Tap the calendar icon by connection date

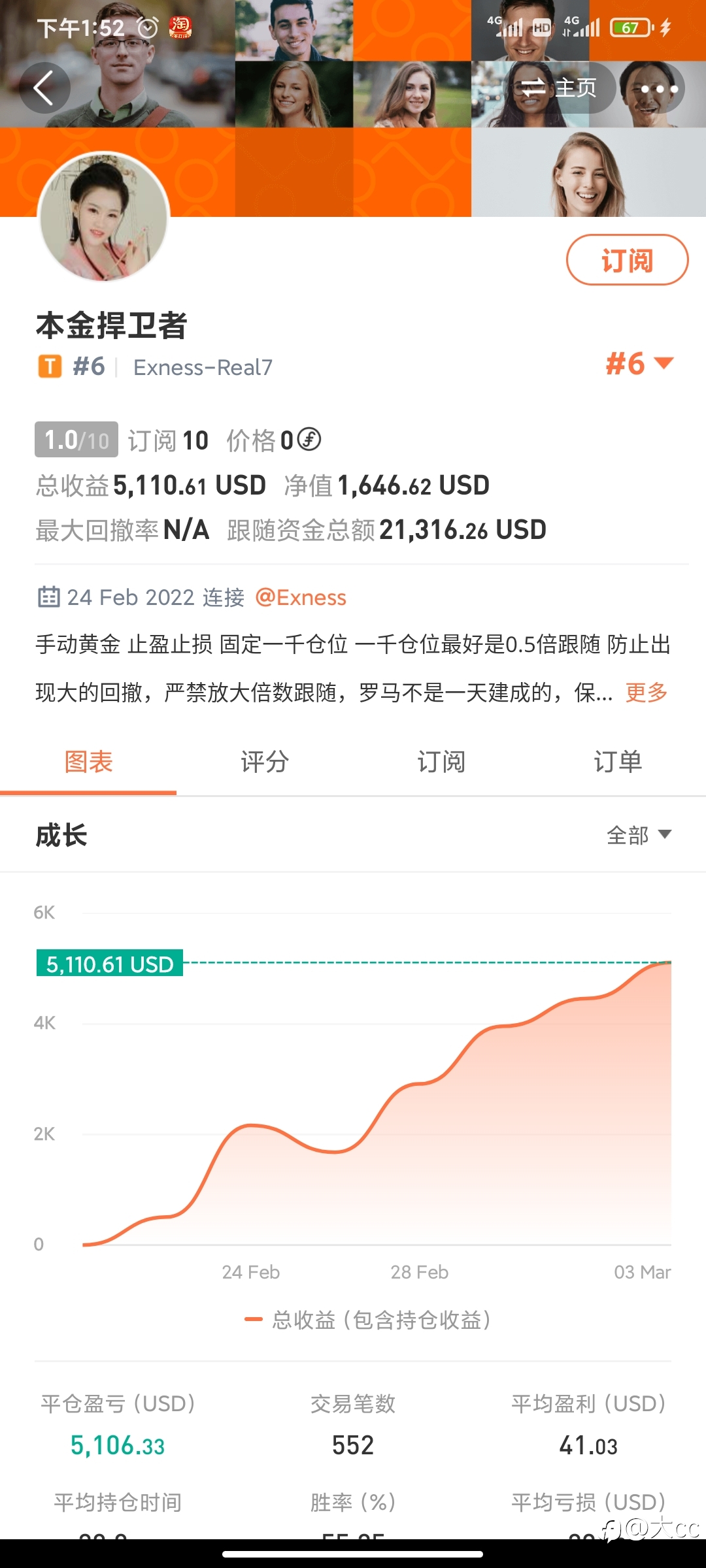pyautogui.click(x=48, y=596)
